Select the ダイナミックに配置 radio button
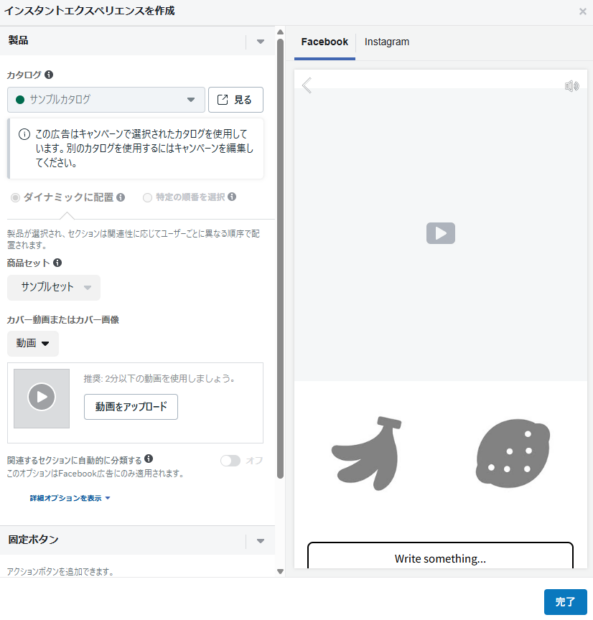Screen dimensions: 593x620 [15, 197]
